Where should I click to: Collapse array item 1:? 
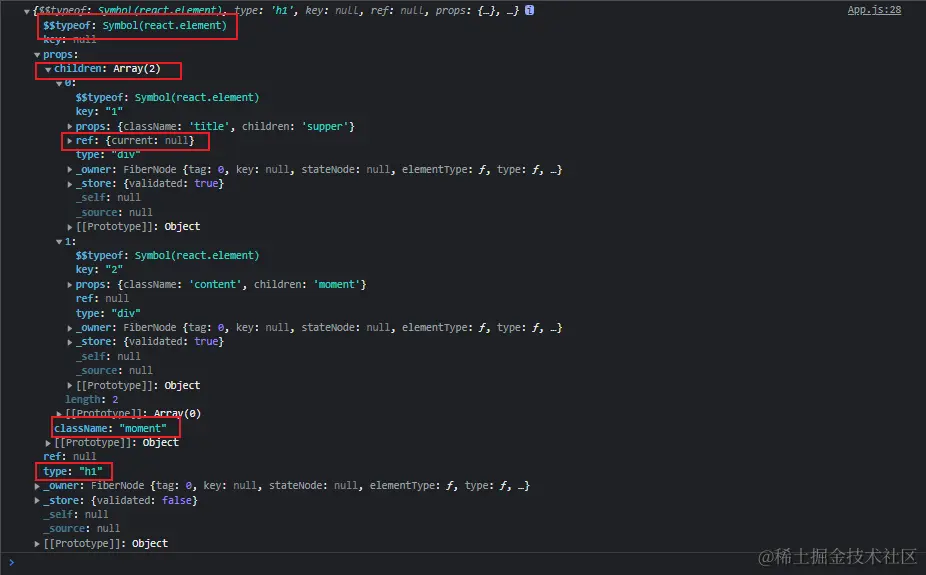click(x=59, y=242)
